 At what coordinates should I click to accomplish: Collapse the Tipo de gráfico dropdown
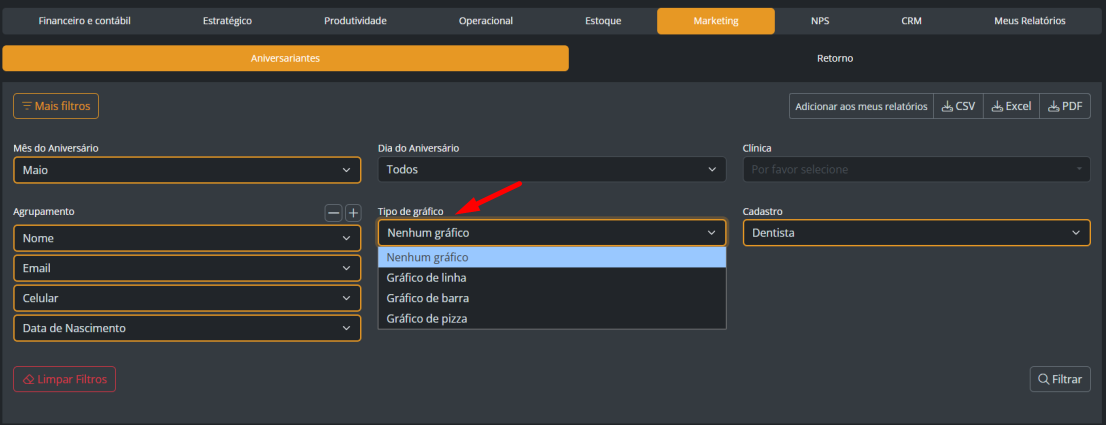[552, 233]
